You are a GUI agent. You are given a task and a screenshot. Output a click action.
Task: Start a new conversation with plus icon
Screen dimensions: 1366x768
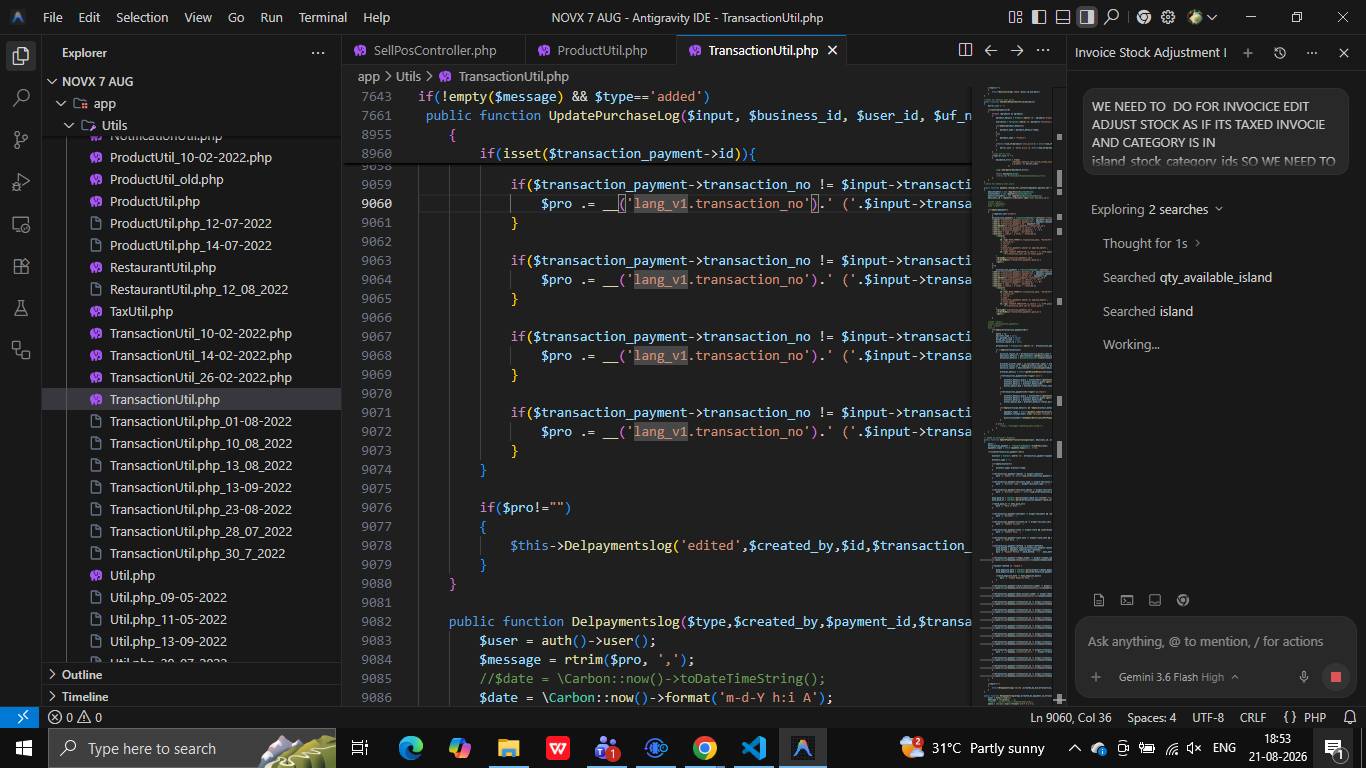pyautogui.click(x=1247, y=52)
